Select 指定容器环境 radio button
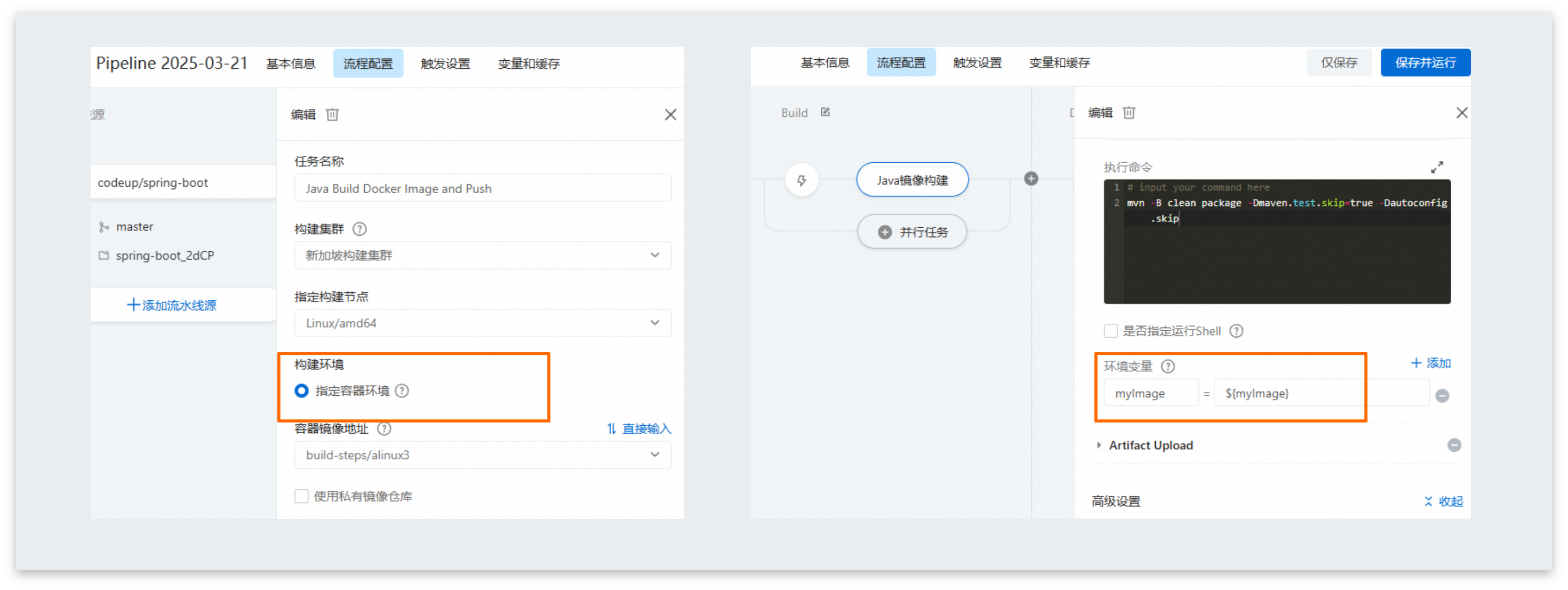The width and height of the screenshot is (1568, 590). point(301,390)
